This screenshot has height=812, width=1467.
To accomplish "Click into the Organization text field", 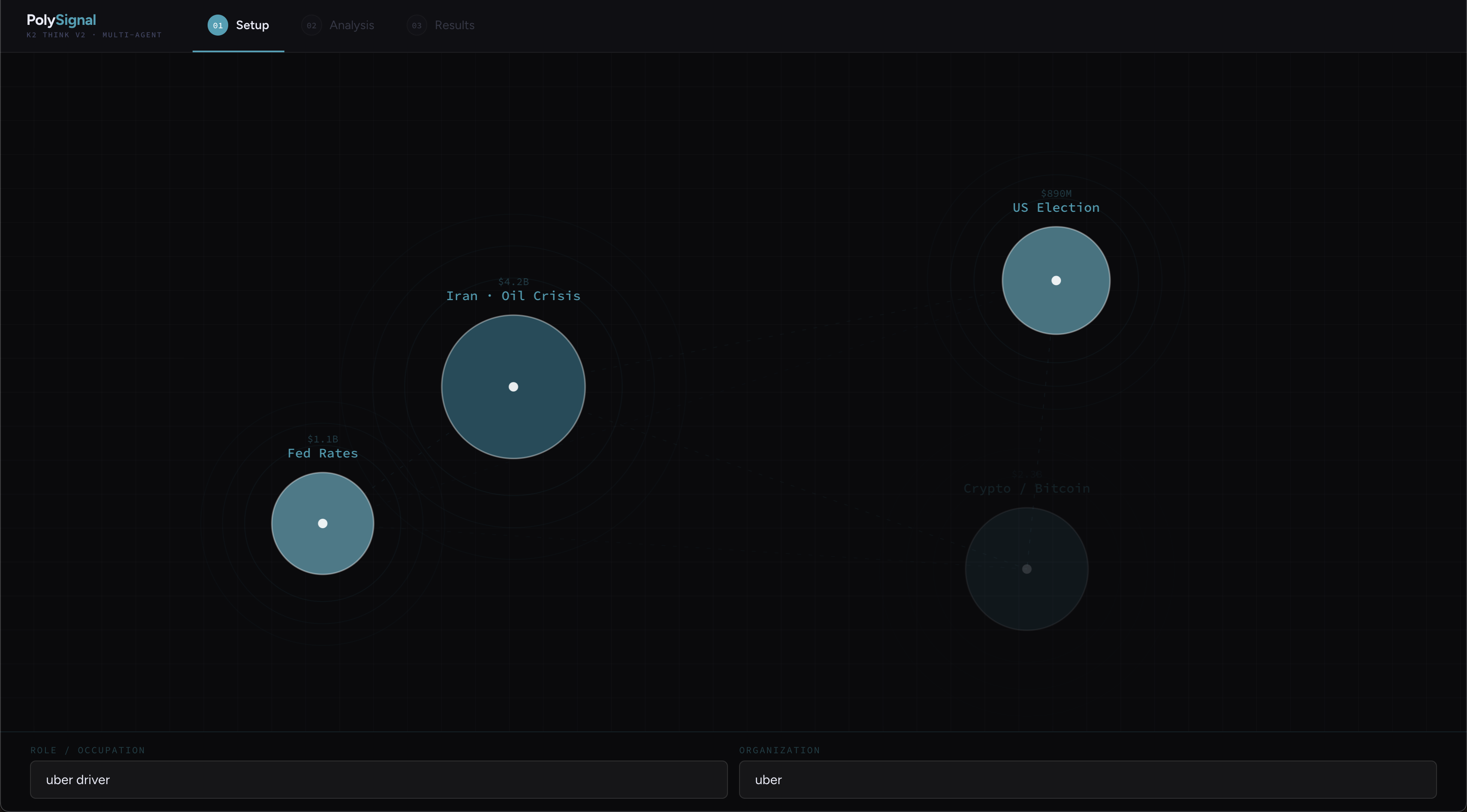I will (1087, 779).
